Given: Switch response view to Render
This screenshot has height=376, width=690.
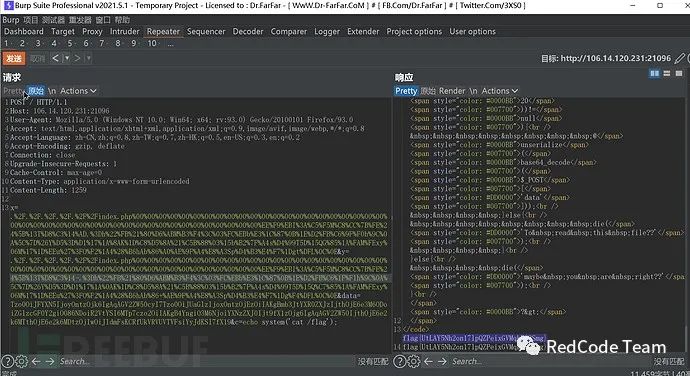Looking at the screenshot, I should coord(452,91).
